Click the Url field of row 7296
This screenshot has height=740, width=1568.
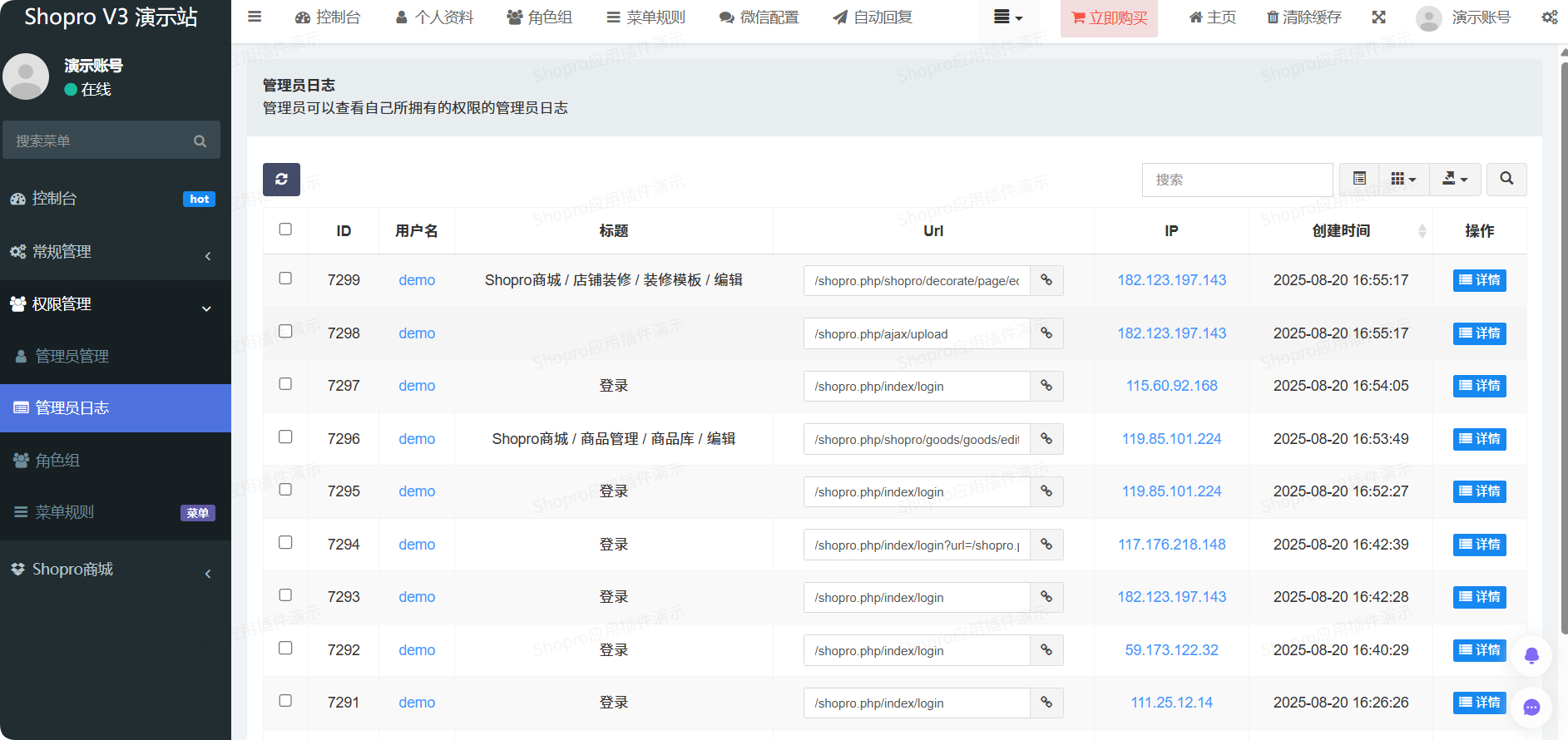click(x=917, y=439)
